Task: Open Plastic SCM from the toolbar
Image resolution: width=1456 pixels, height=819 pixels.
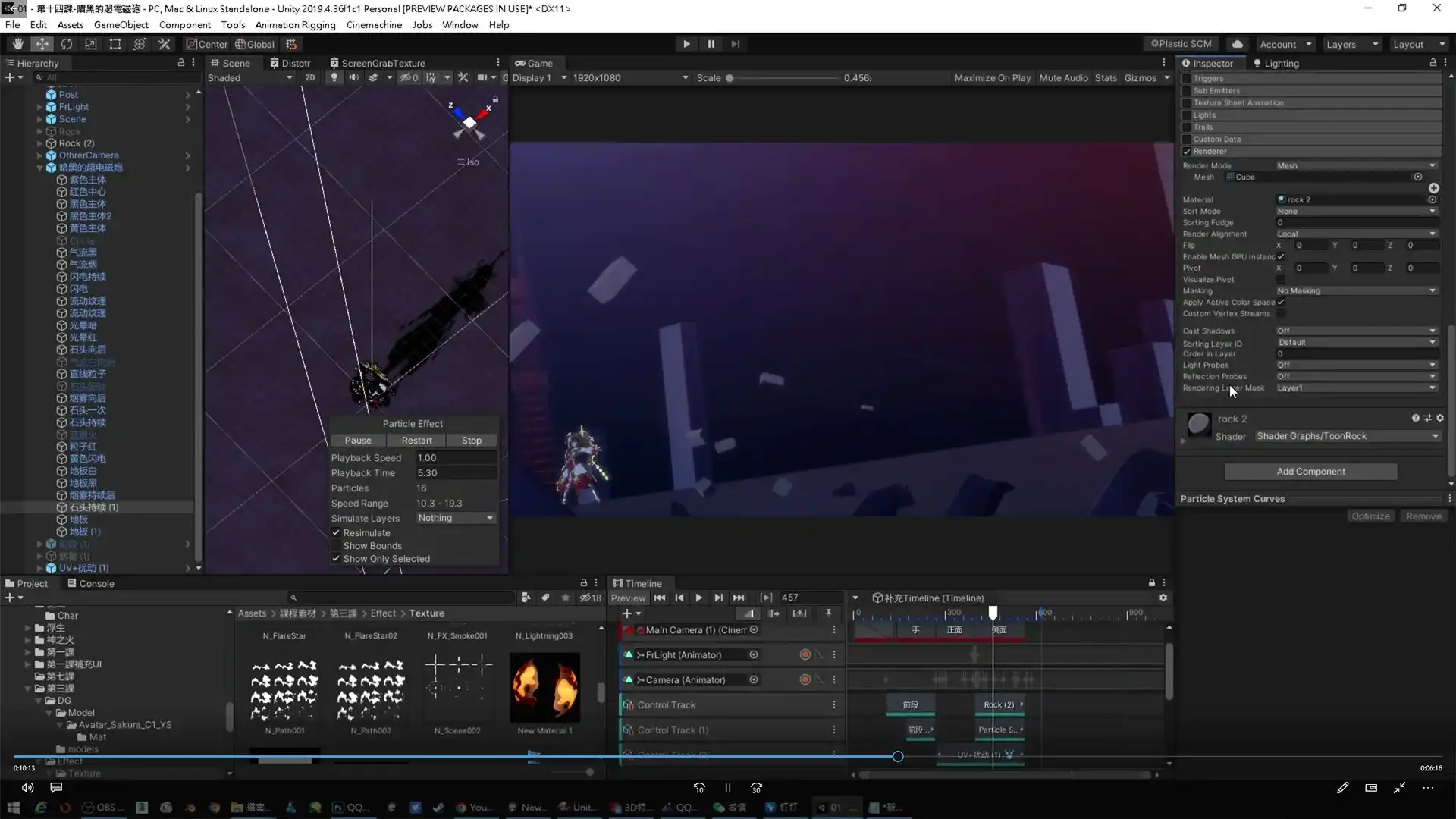Action: point(1181,43)
